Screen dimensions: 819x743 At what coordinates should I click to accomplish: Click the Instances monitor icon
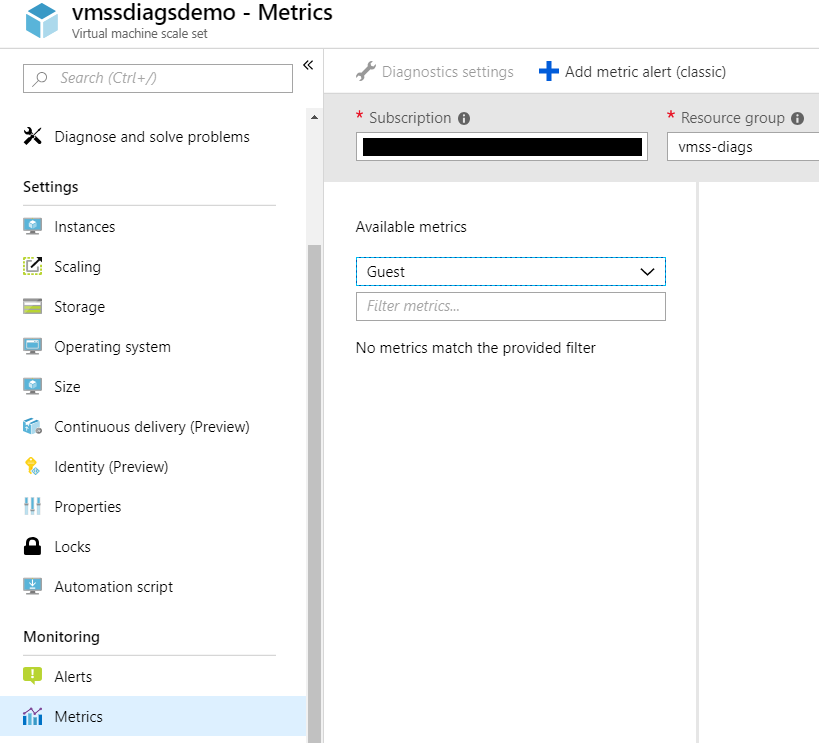pyautogui.click(x=32, y=227)
